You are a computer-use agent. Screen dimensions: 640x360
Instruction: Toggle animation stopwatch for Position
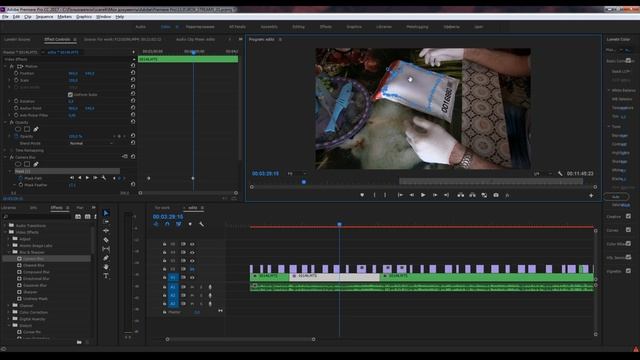click(x=16, y=73)
